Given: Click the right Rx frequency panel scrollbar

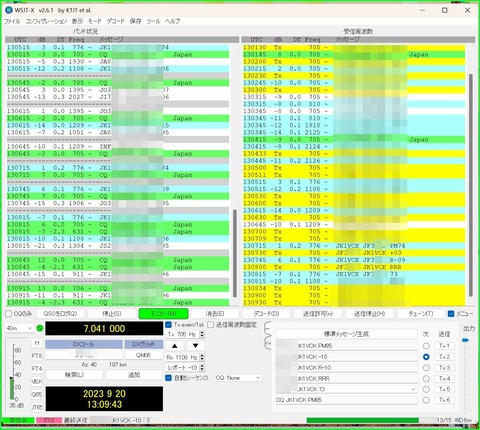Looking at the screenshot, I should 471,185.
